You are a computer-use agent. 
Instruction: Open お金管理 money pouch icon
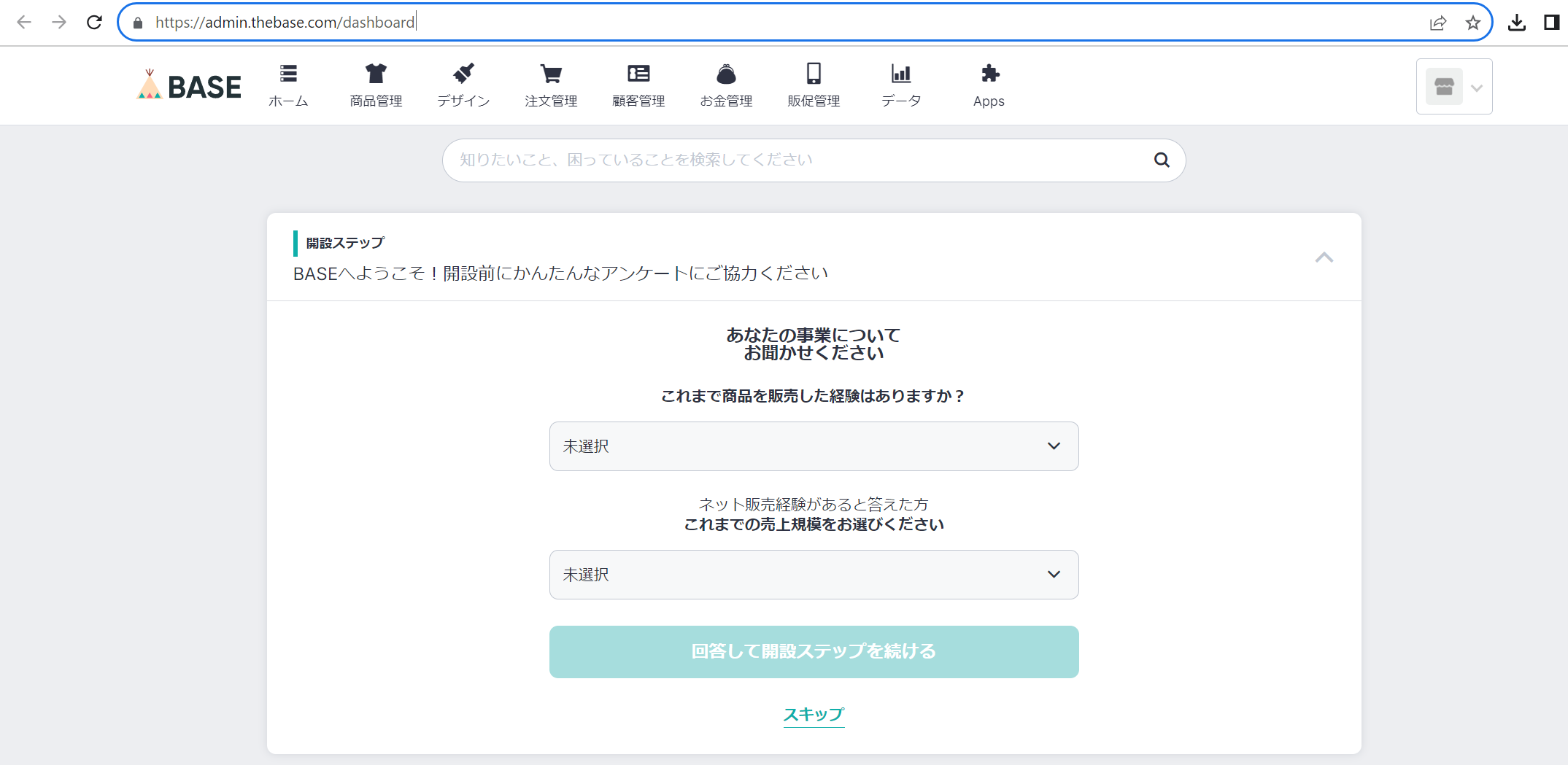(726, 74)
